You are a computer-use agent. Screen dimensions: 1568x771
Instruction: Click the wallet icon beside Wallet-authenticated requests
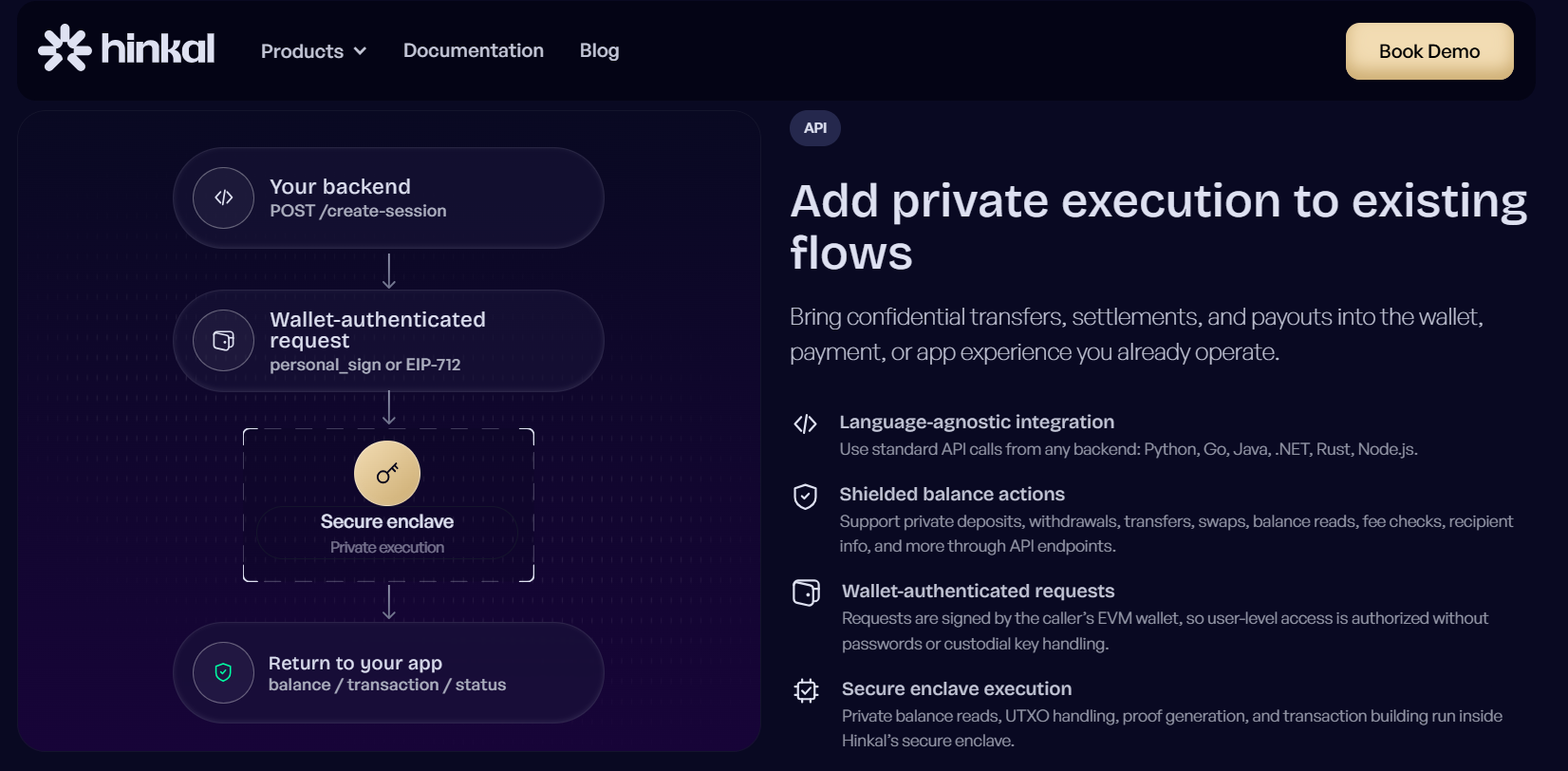806,592
